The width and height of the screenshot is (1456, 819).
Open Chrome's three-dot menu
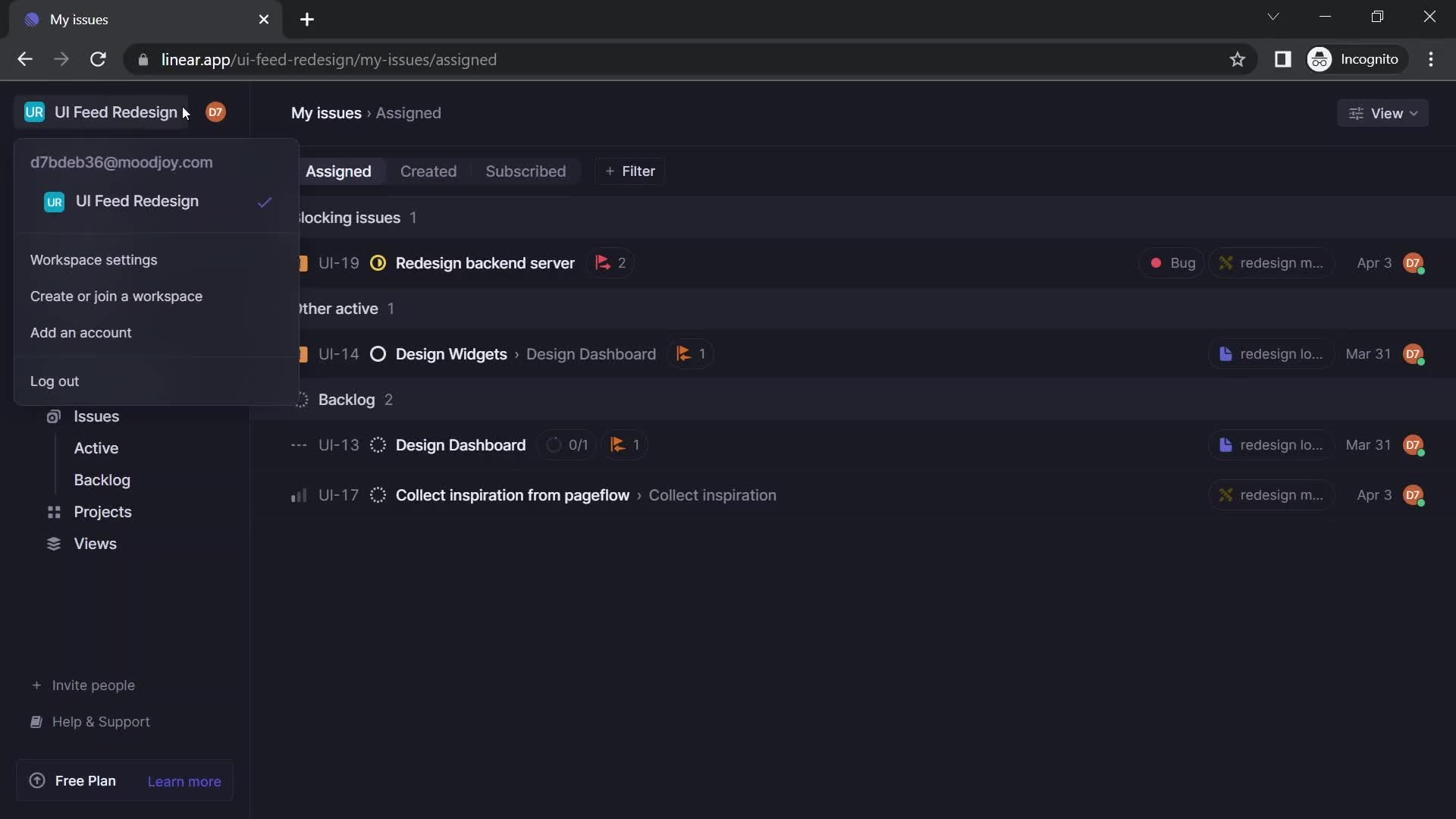tap(1430, 59)
